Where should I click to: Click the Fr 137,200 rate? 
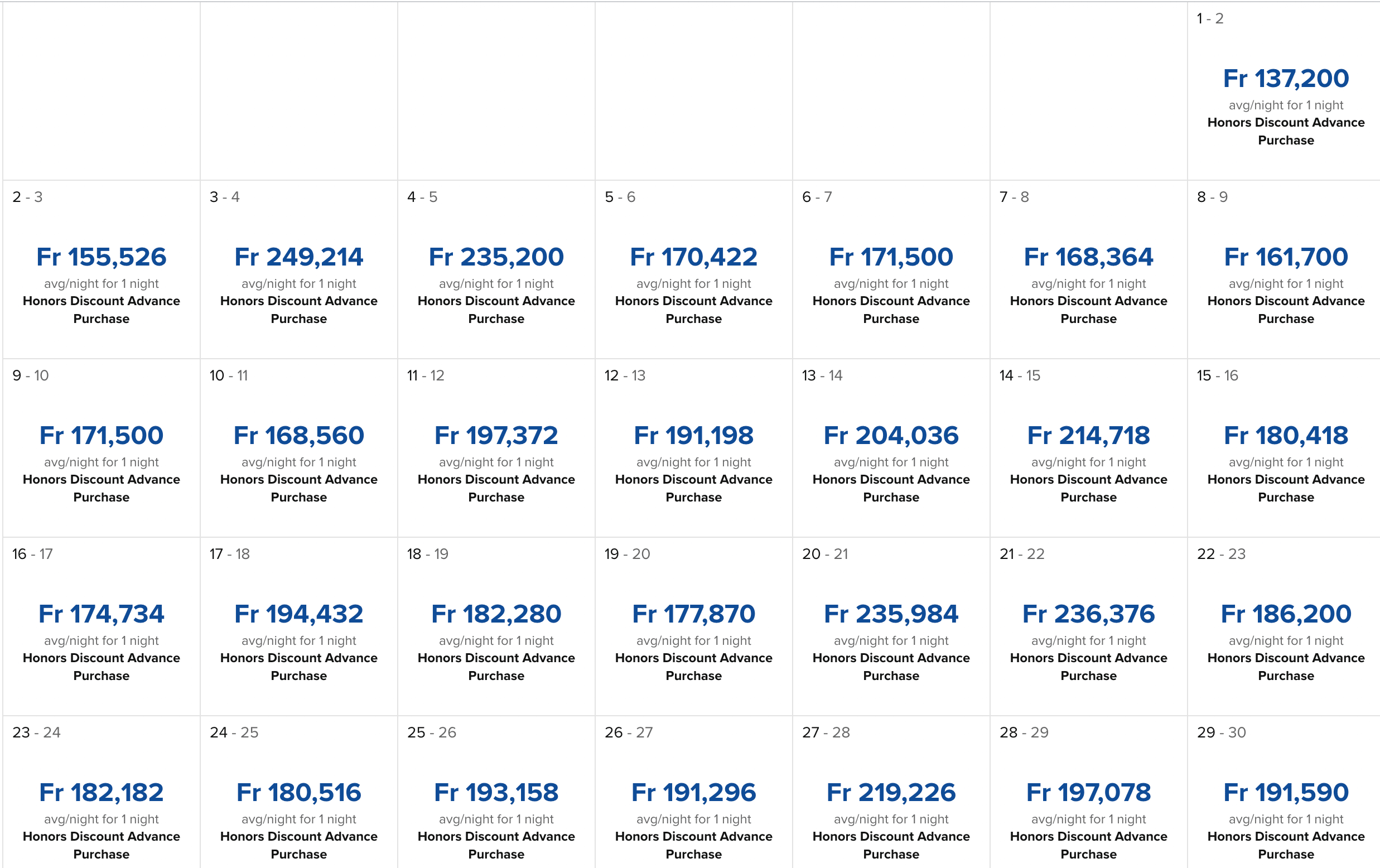1285,79
